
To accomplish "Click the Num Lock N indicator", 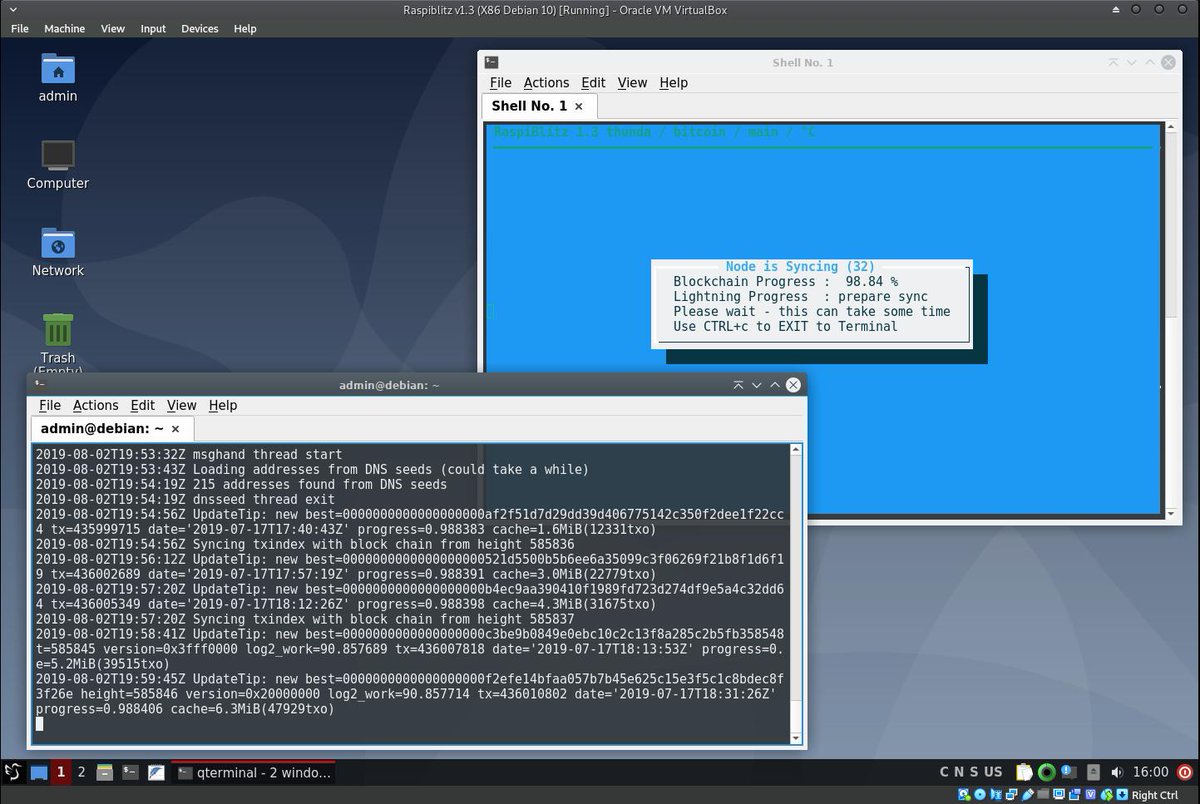I will click(x=959, y=772).
